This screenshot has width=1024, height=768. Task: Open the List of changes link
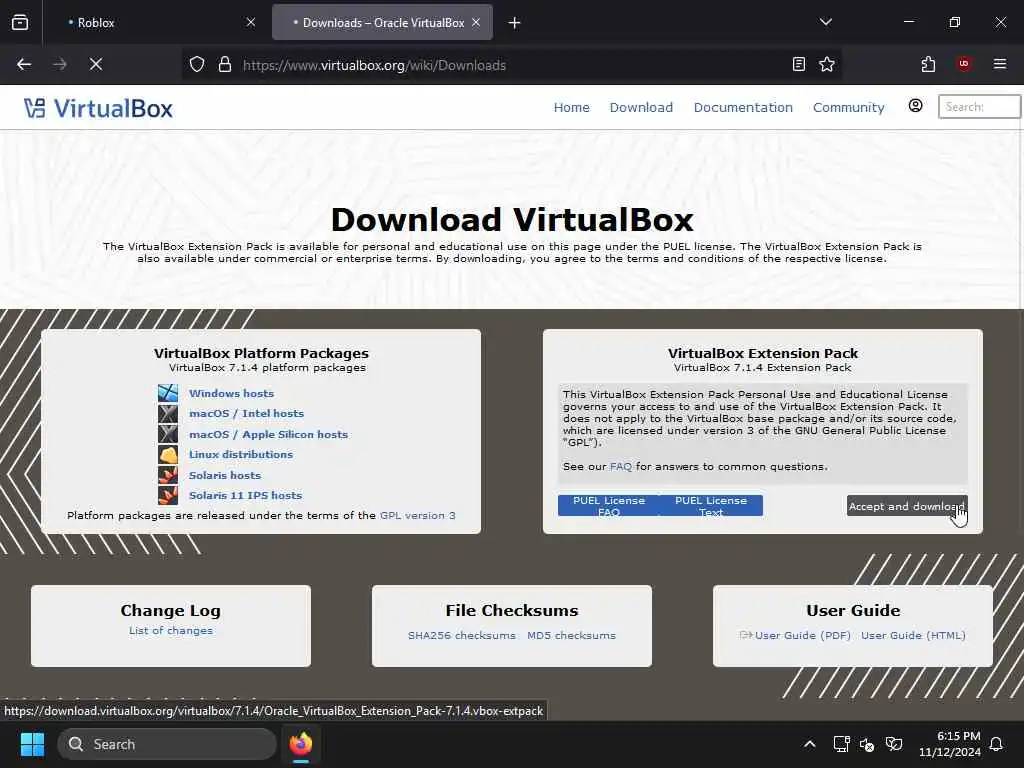coord(170,630)
